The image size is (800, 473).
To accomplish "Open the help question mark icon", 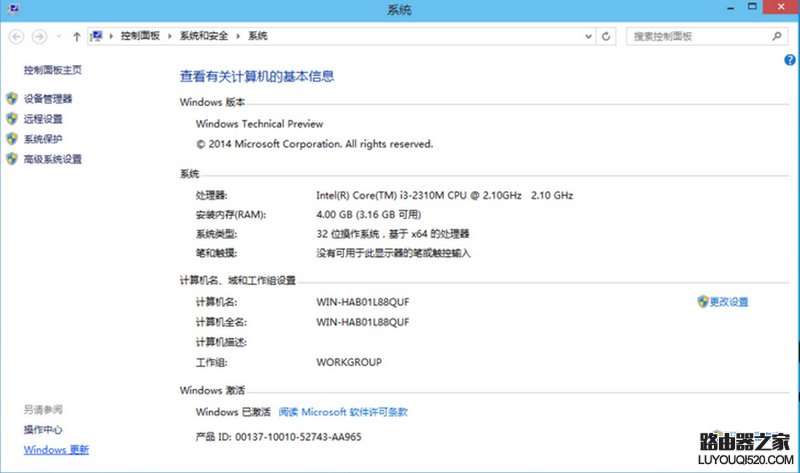I will pyautogui.click(x=790, y=60).
